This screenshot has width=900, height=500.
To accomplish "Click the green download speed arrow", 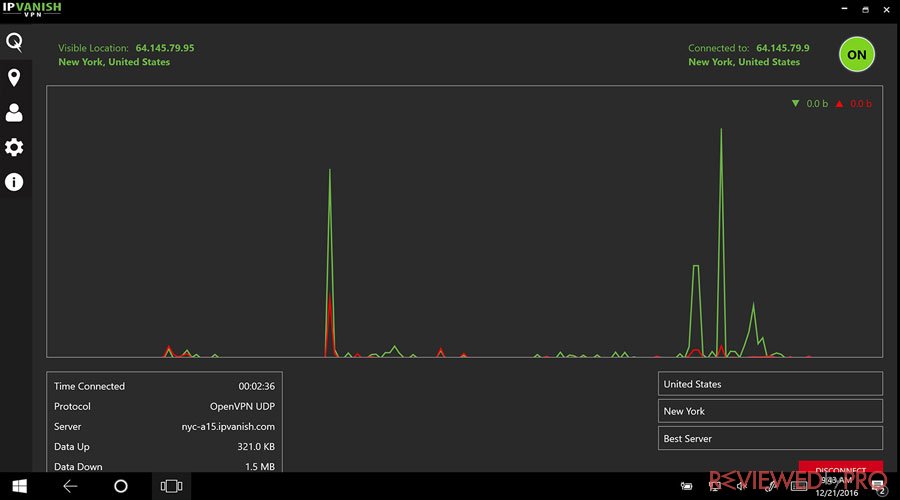I will click(796, 103).
